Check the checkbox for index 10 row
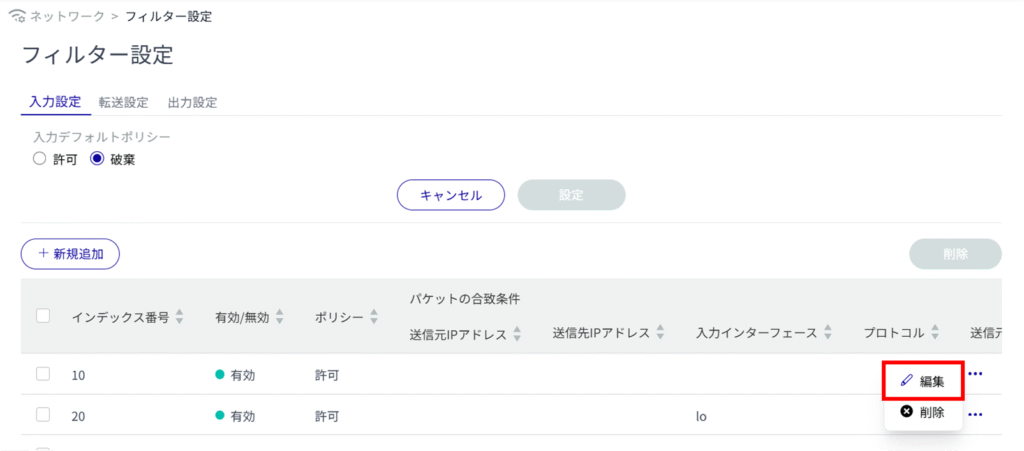 [43, 374]
